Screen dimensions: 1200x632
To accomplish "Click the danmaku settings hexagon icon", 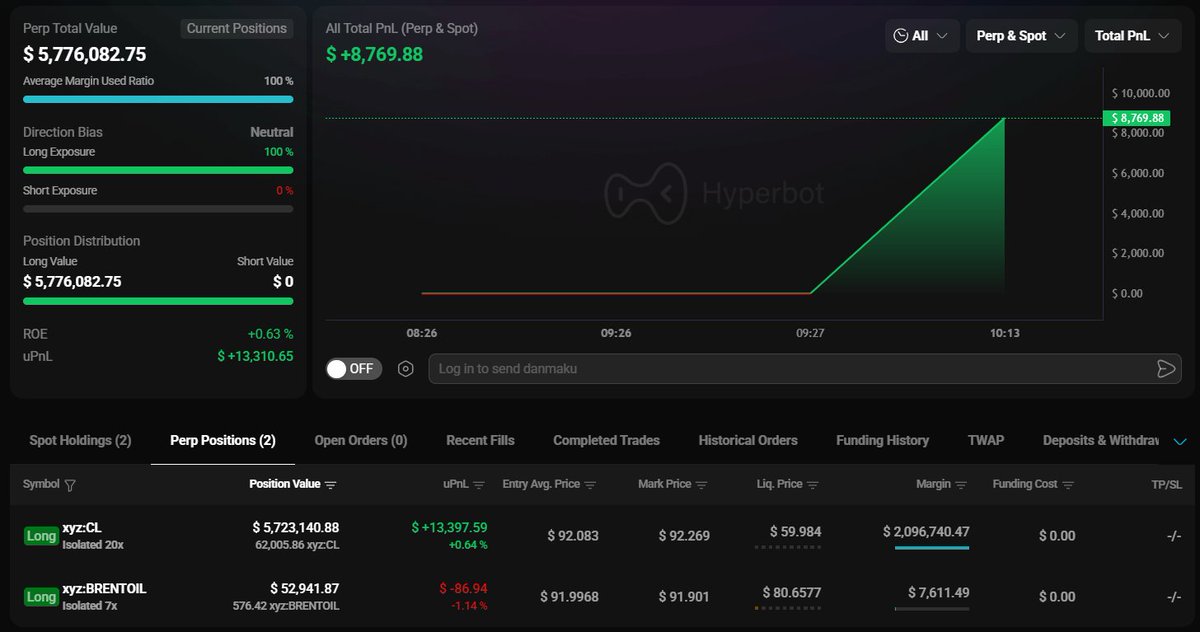I will point(405,368).
